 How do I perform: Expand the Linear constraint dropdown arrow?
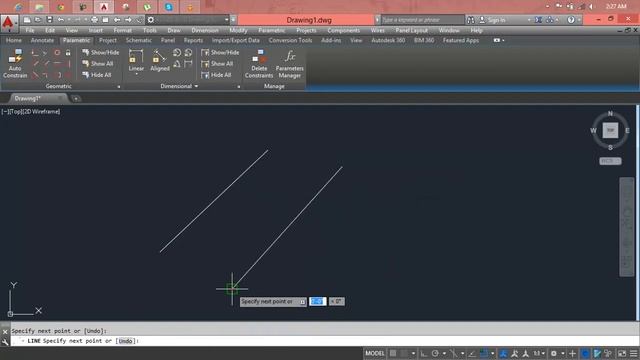(136, 74)
